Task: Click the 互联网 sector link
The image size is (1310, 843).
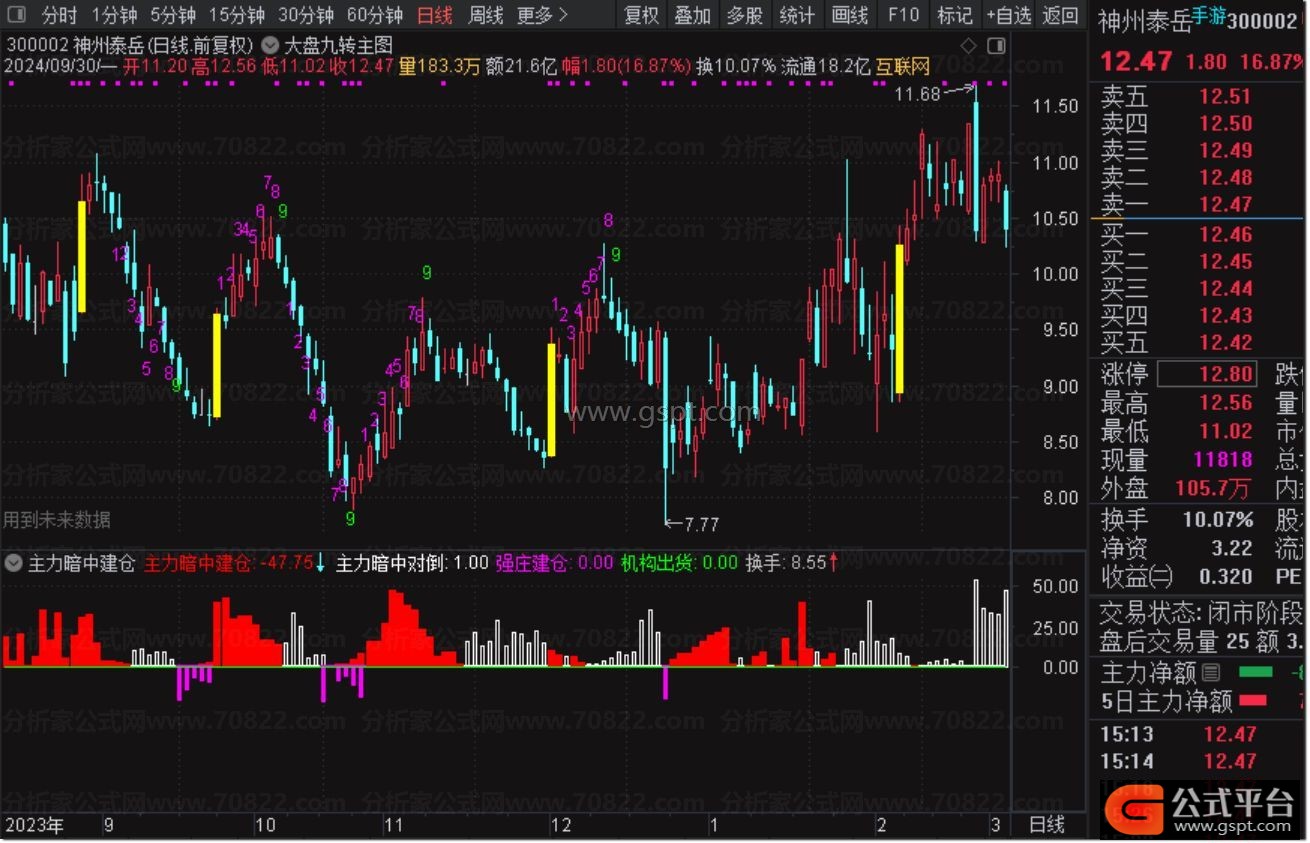Action: pyautogui.click(x=903, y=67)
